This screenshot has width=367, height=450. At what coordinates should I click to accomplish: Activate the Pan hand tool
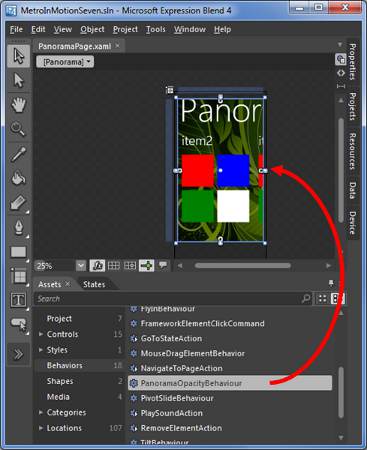click(x=18, y=104)
